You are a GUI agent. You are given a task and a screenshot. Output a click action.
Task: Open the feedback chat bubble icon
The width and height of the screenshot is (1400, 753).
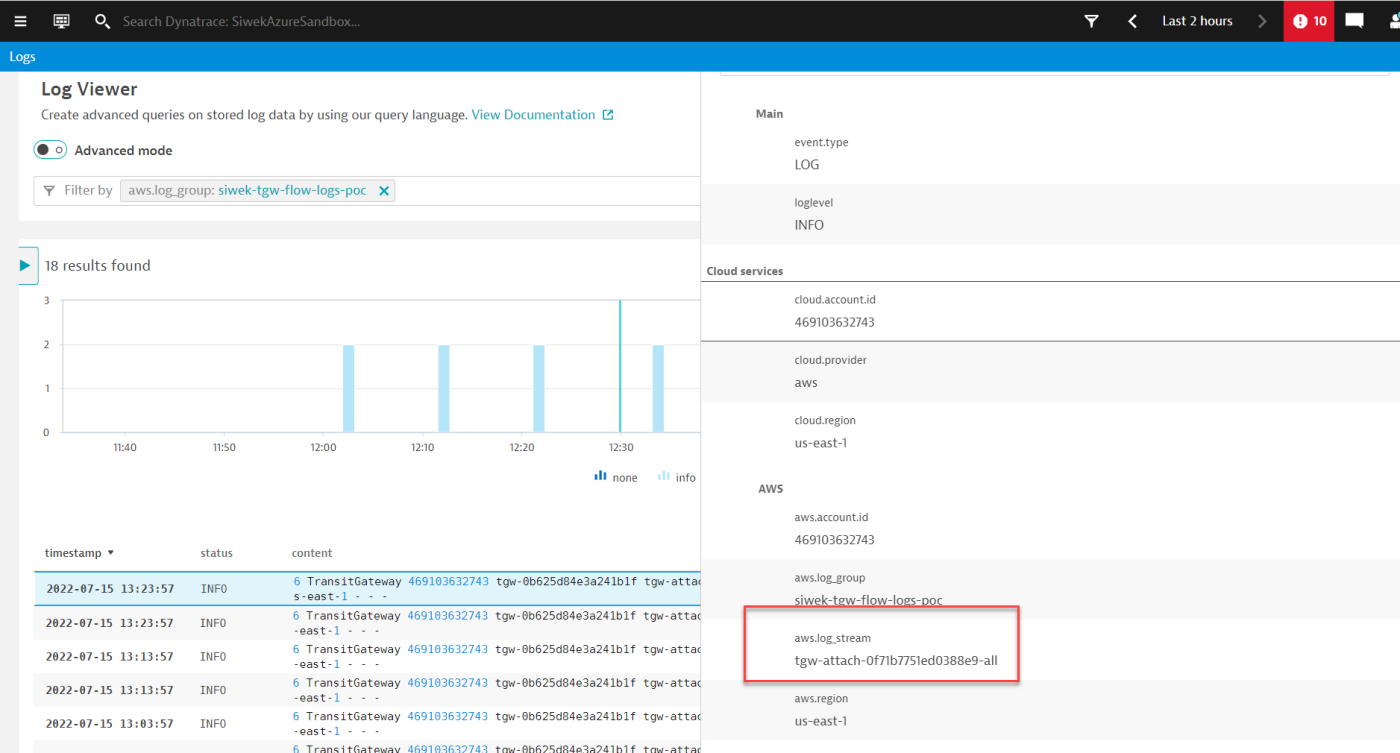pos(1355,20)
